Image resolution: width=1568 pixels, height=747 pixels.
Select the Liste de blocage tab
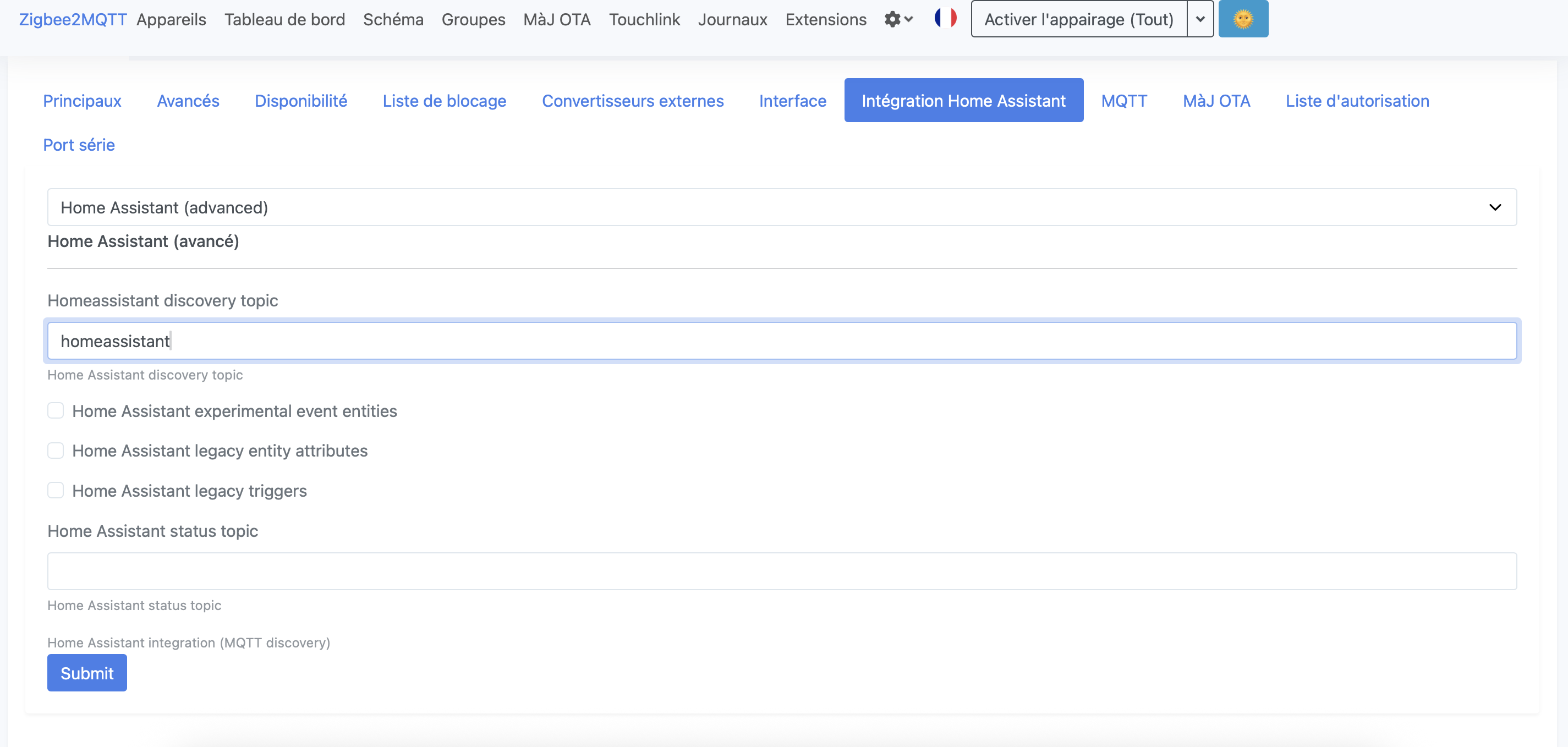click(445, 101)
